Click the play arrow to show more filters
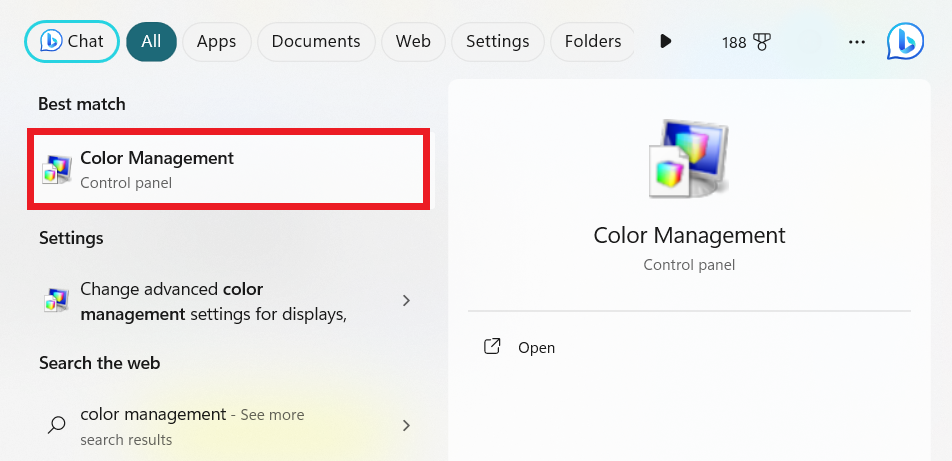Viewport: 952px width, 461px height. click(665, 42)
